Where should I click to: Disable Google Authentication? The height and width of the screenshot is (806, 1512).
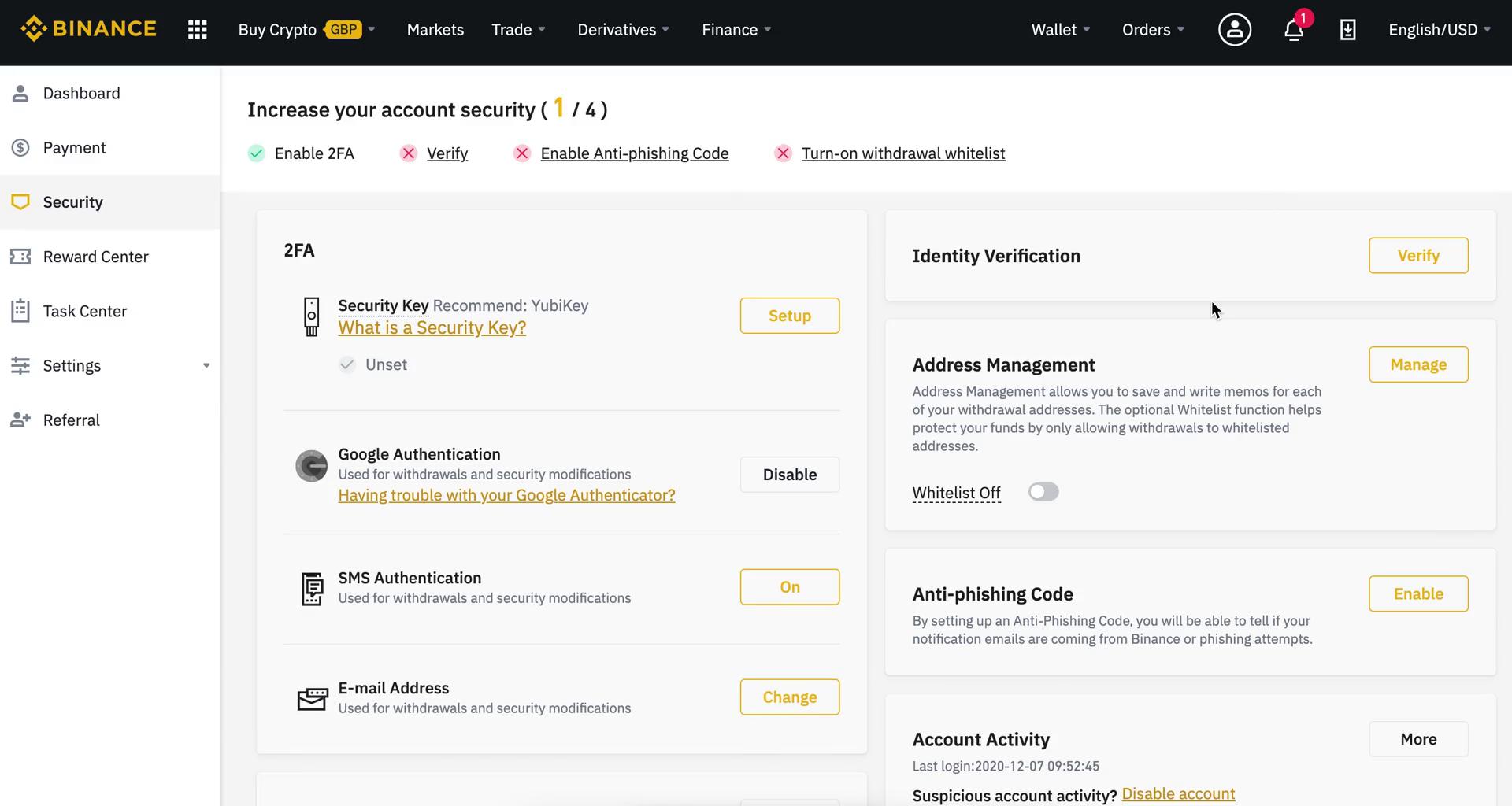coord(790,475)
